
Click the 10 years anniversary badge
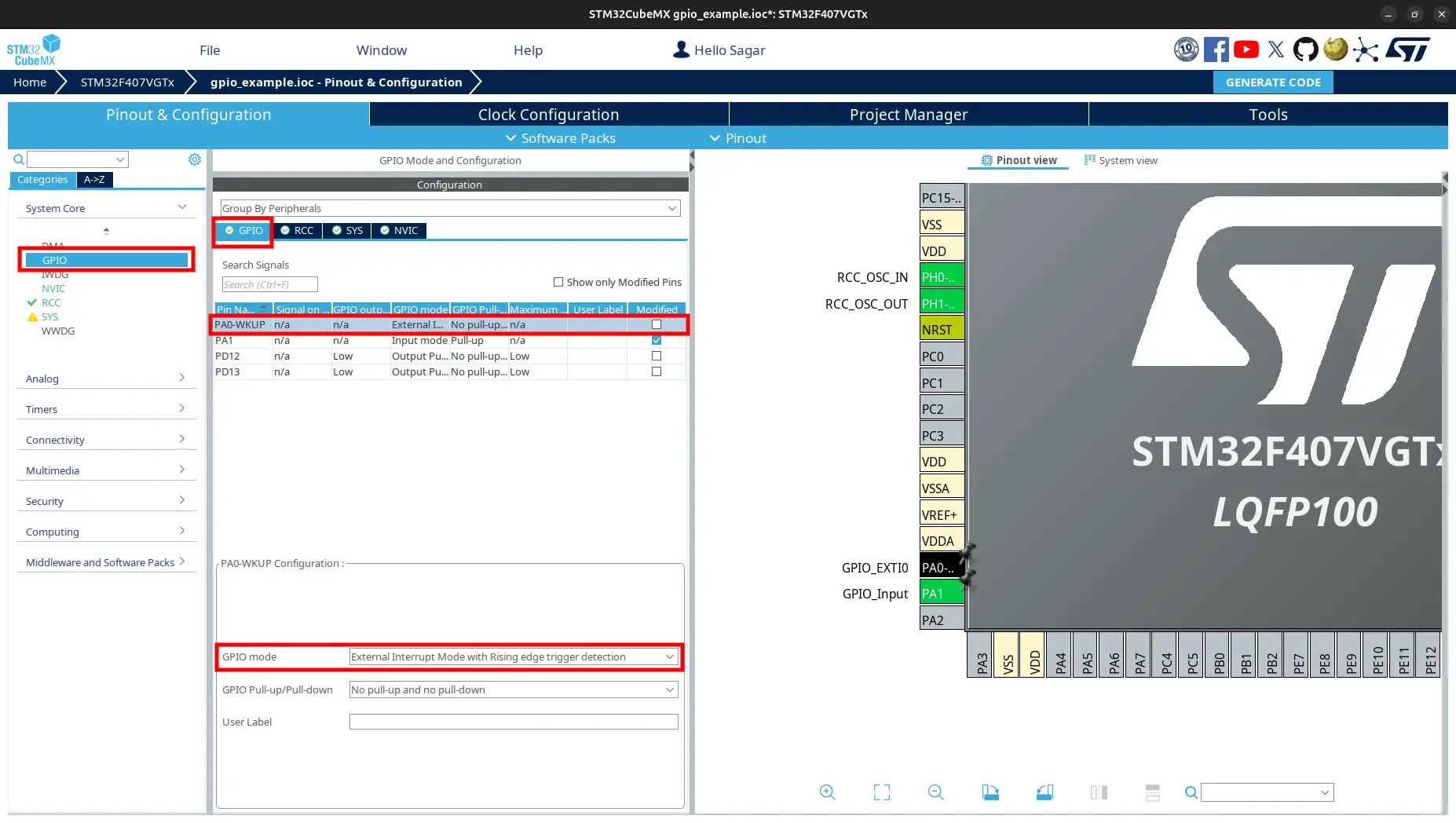tap(1186, 49)
